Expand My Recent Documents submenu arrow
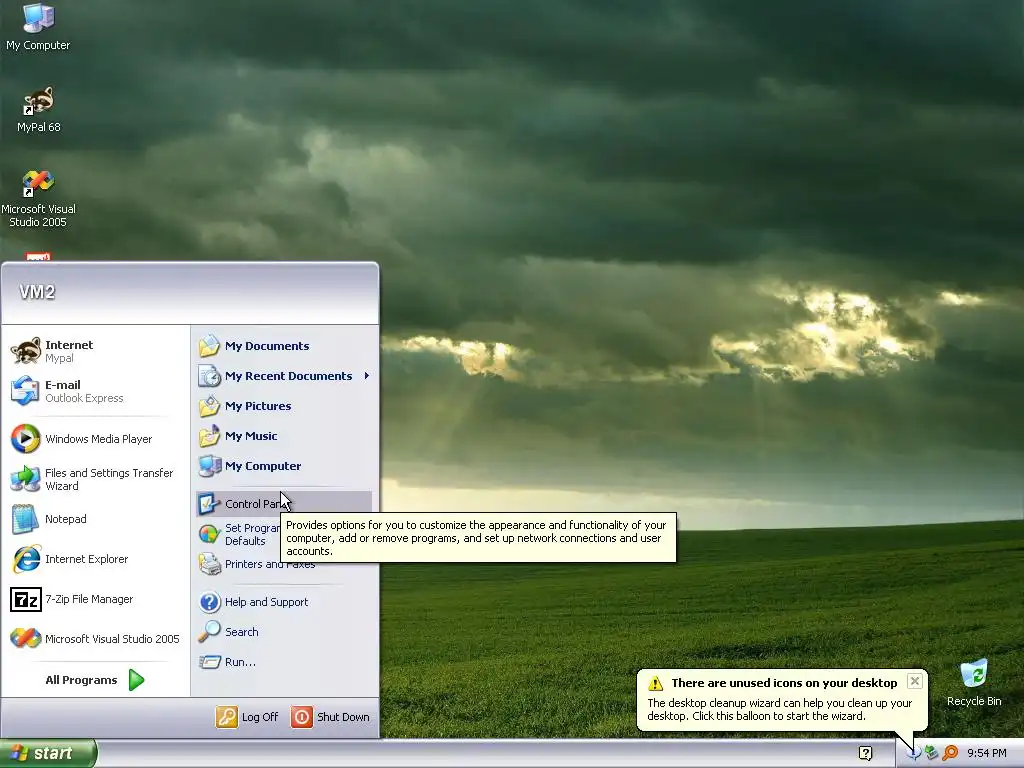1024x768 pixels. point(366,376)
